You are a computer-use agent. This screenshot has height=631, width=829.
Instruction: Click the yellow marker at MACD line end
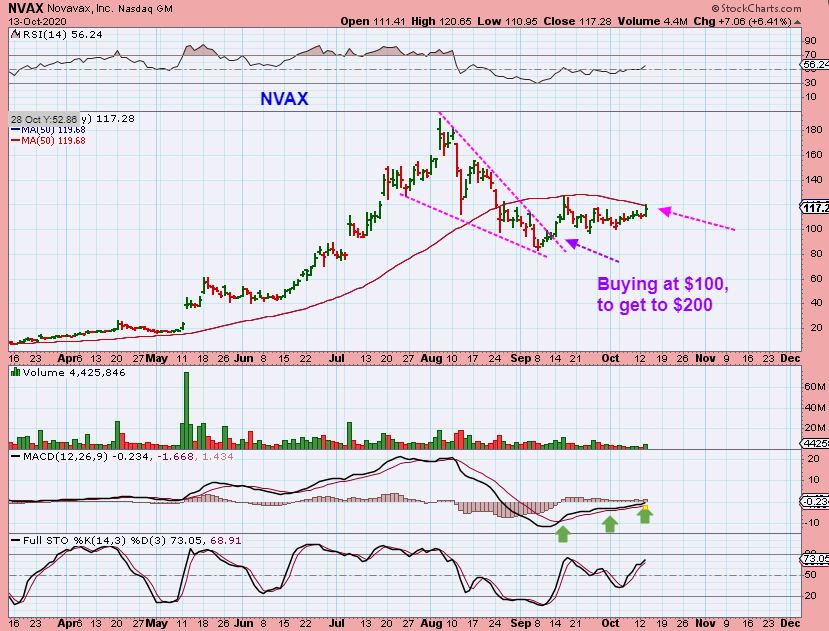(x=645, y=507)
